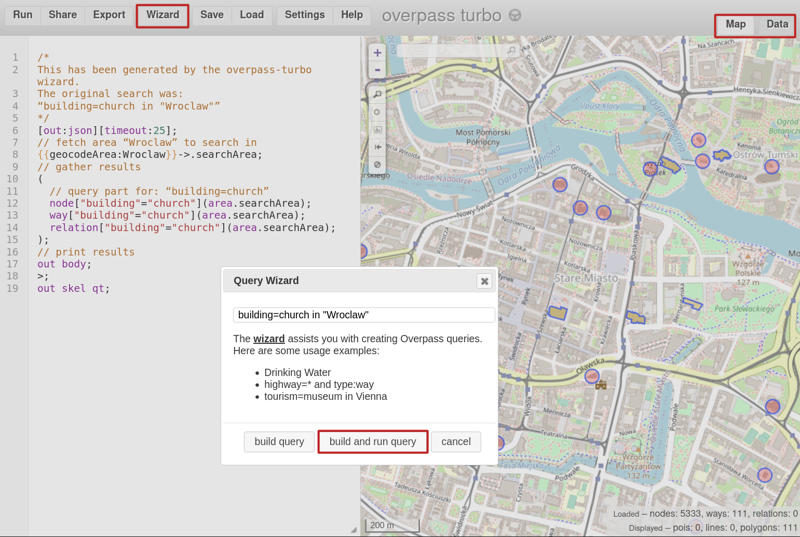Click the 'way["building"="church"]' code line
The image size is (800, 537).
coord(177,215)
